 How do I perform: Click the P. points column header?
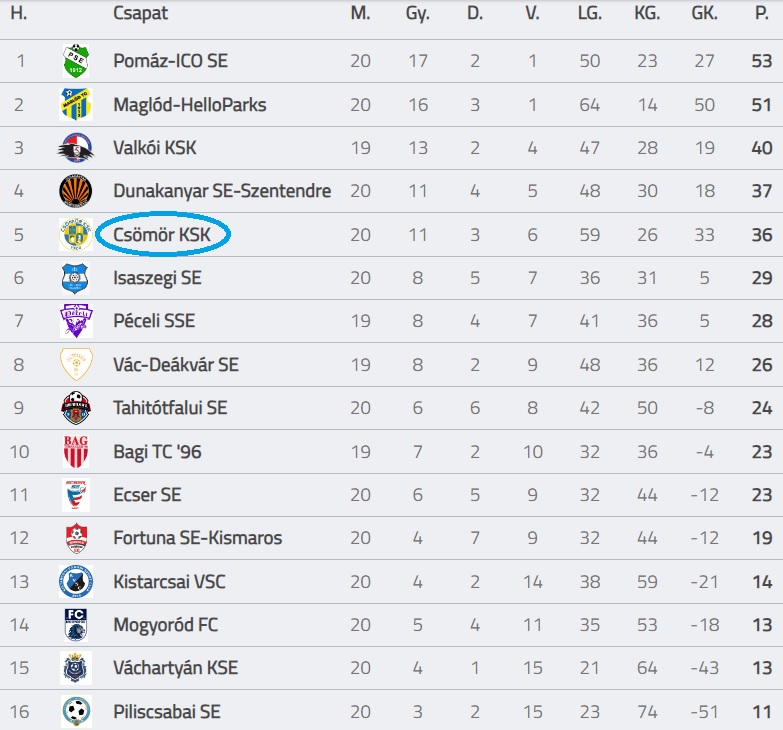[x=762, y=13]
